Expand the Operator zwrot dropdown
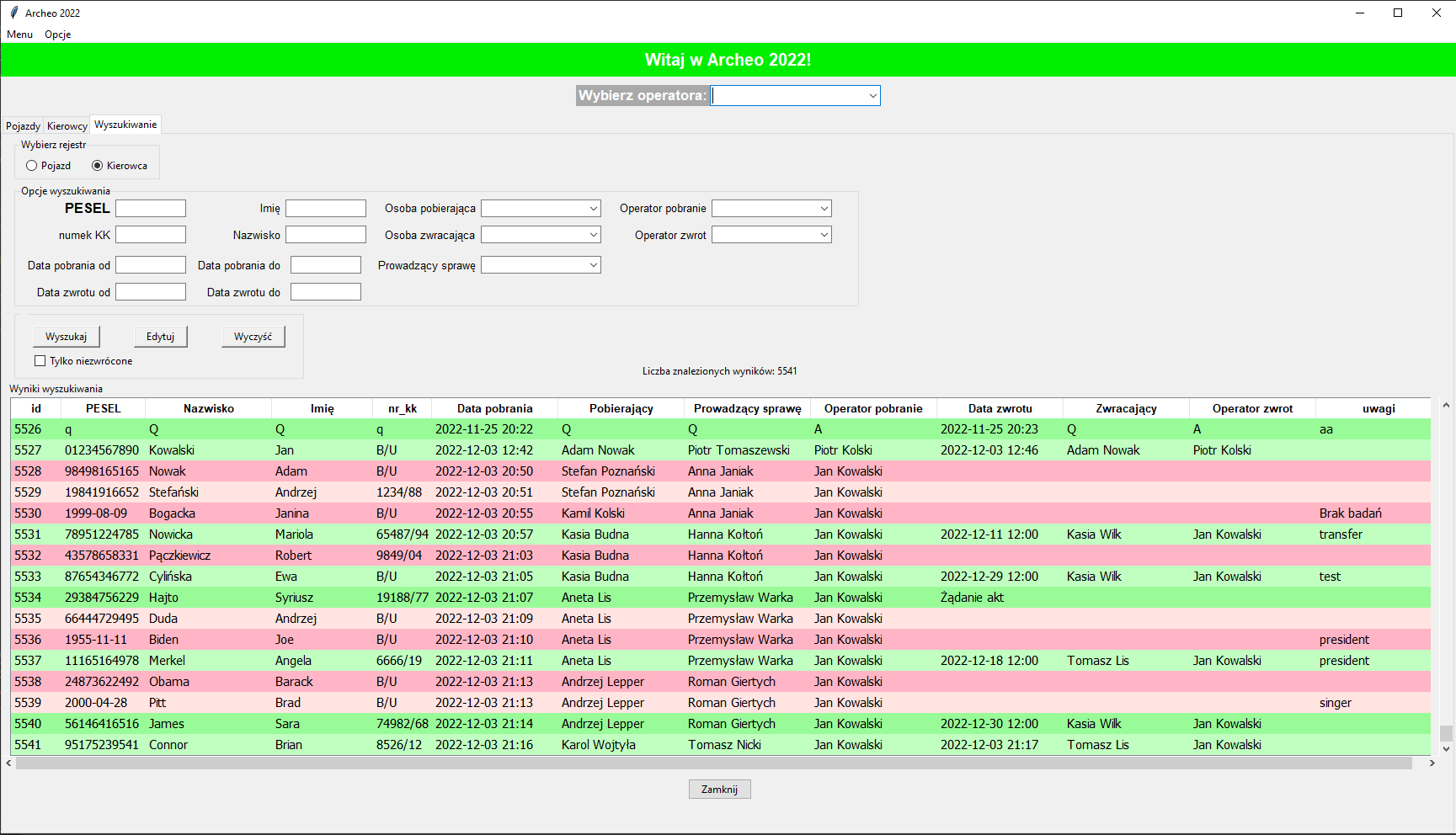This screenshot has height=835, width=1456. click(x=824, y=235)
